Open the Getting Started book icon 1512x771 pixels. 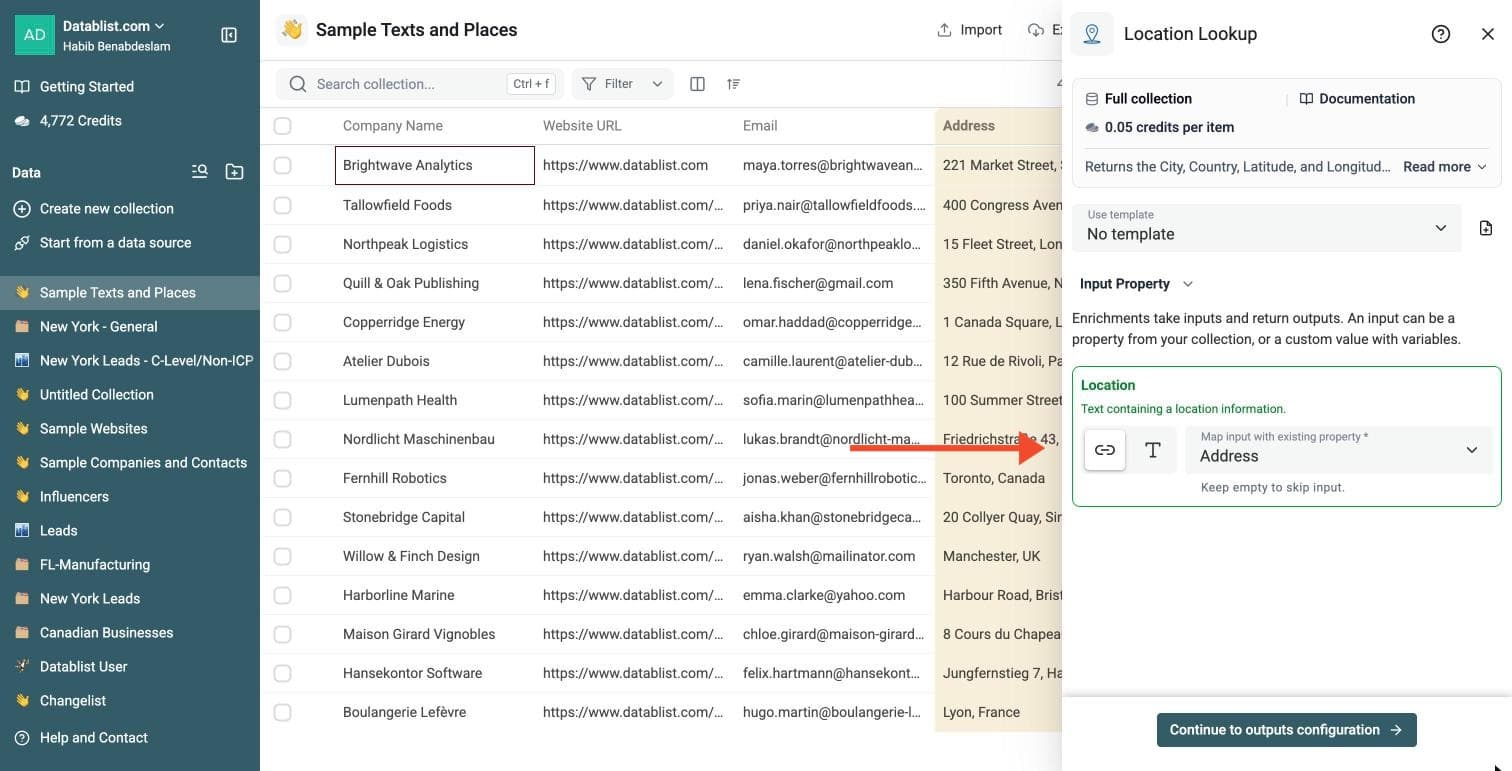pyautogui.click(x=22, y=87)
